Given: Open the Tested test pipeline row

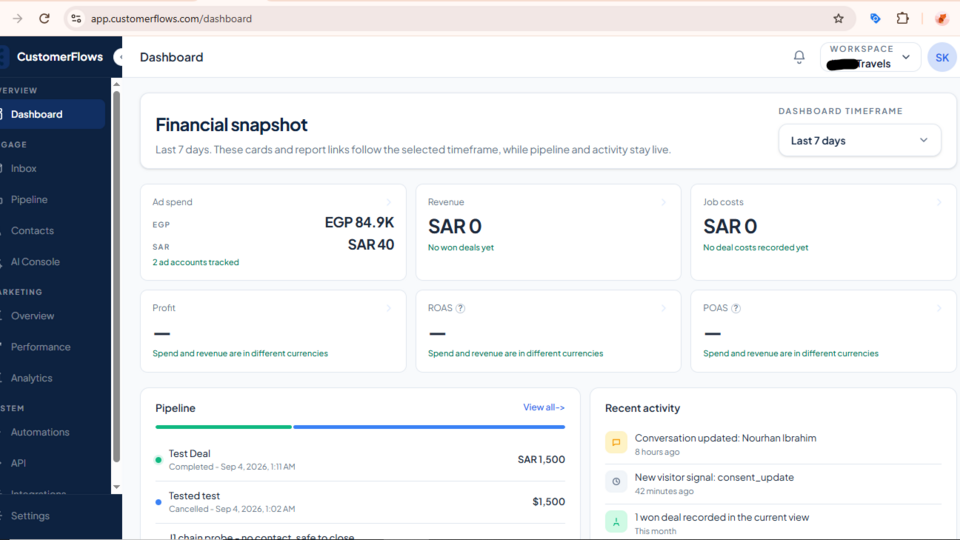Looking at the screenshot, I should 360,502.
